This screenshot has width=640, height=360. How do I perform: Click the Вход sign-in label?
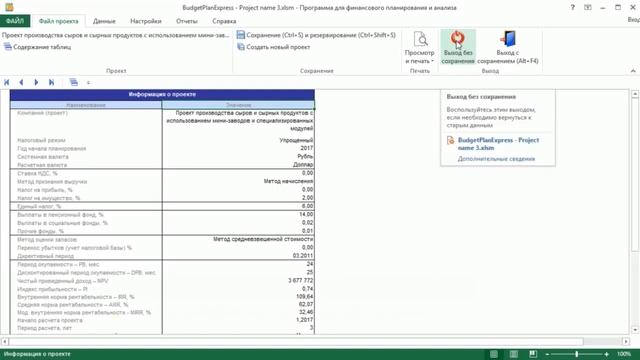point(633,20)
